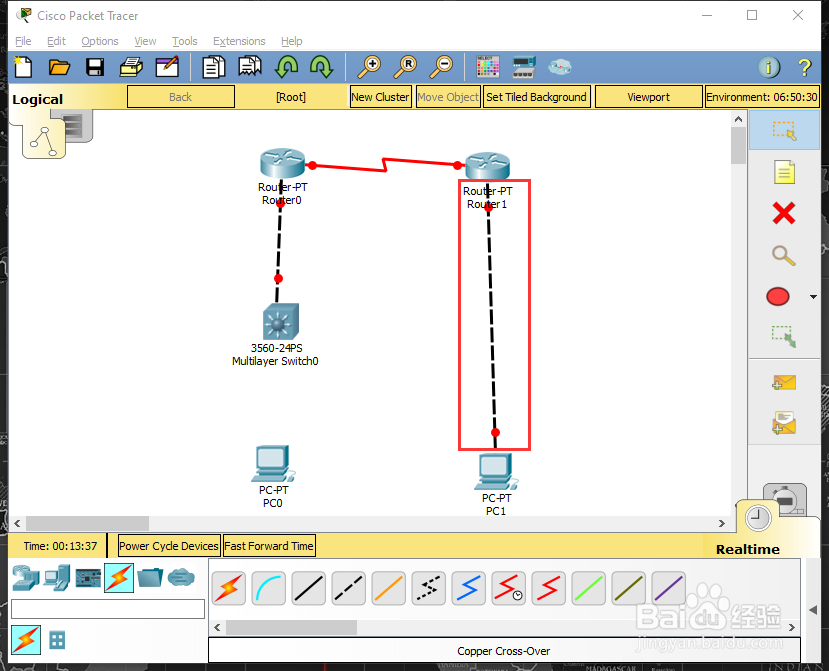
Task: Select Connections category lightning icon
Action: click(119, 577)
